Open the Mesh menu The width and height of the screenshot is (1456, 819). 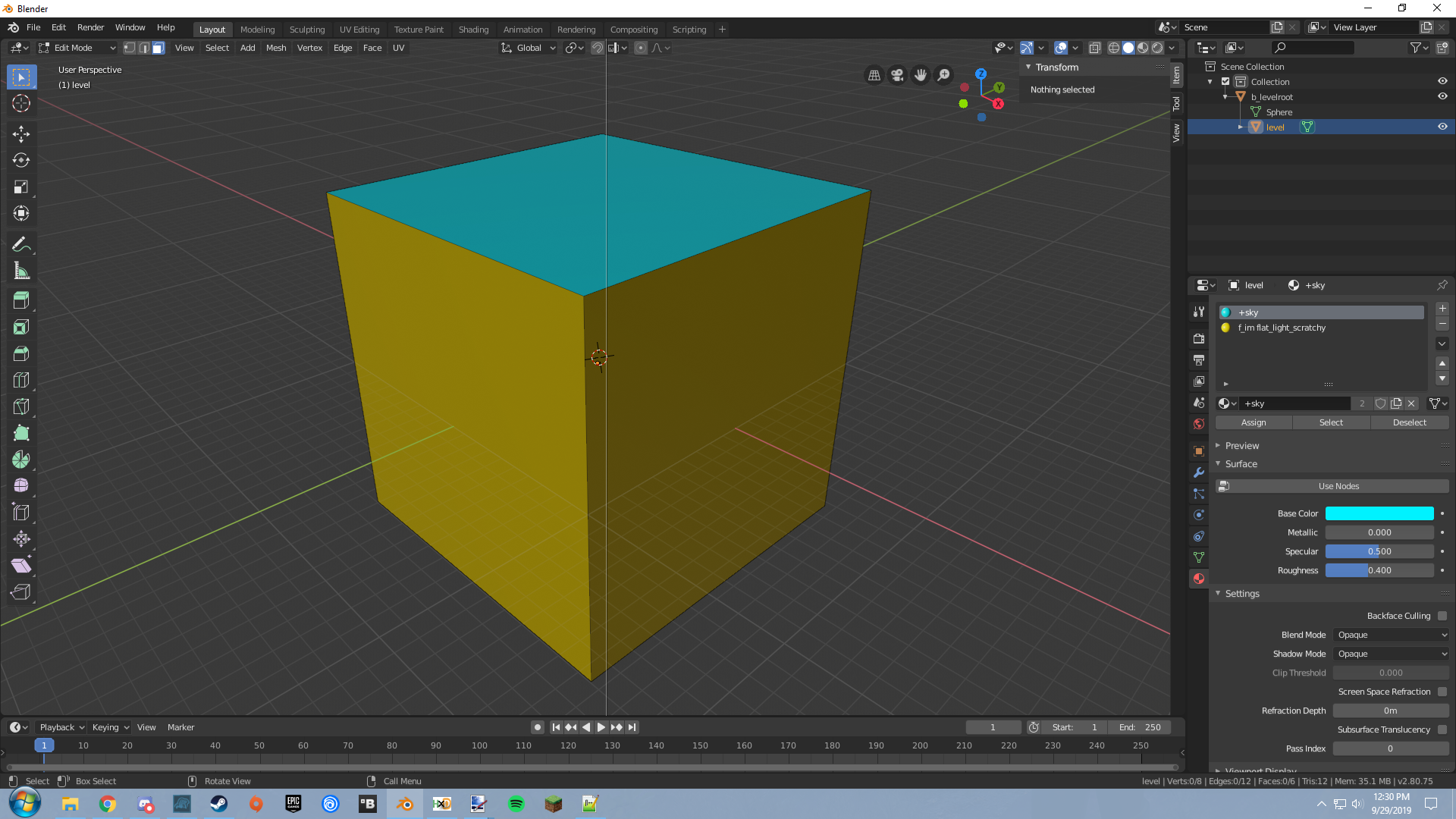(x=275, y=47)
